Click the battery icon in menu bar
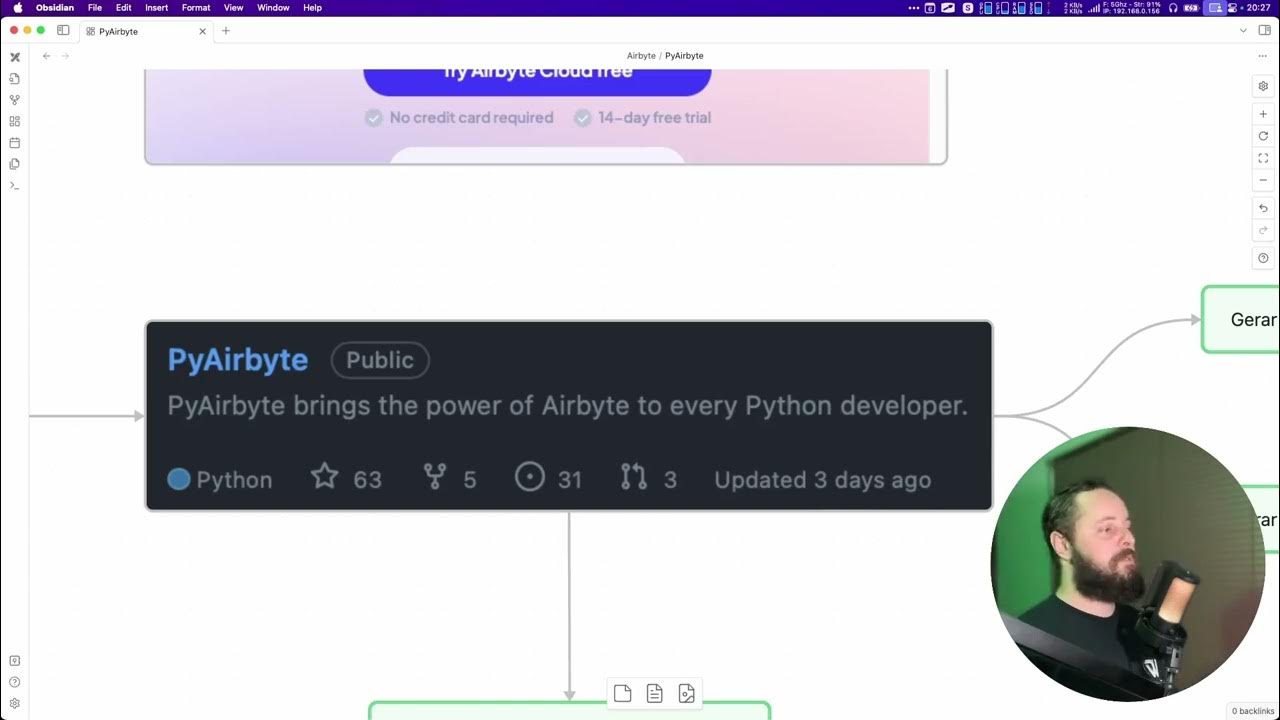The width and height of the screenshot is (1280, 720). click(x=1191, y=8)
